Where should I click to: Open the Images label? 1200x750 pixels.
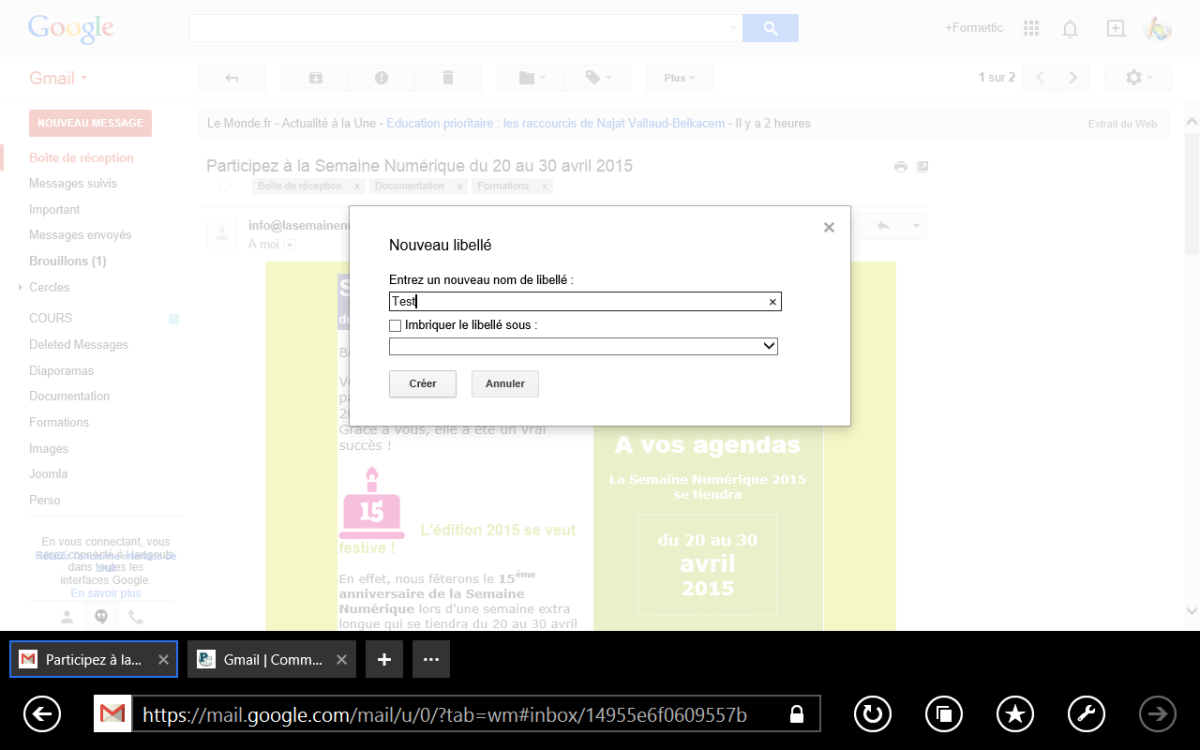pos(49,449)
